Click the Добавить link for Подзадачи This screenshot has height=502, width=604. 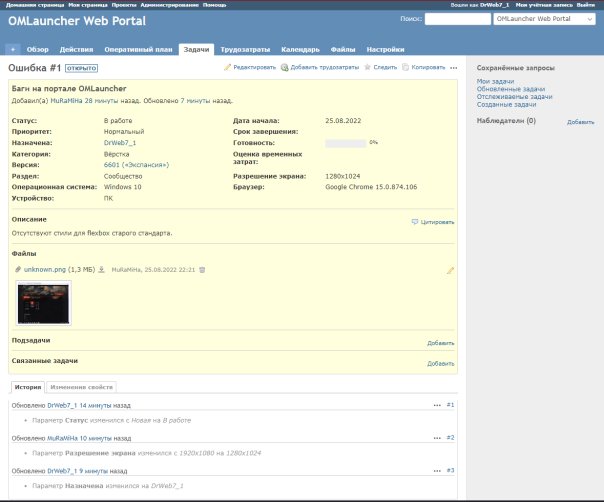(440, 343)
